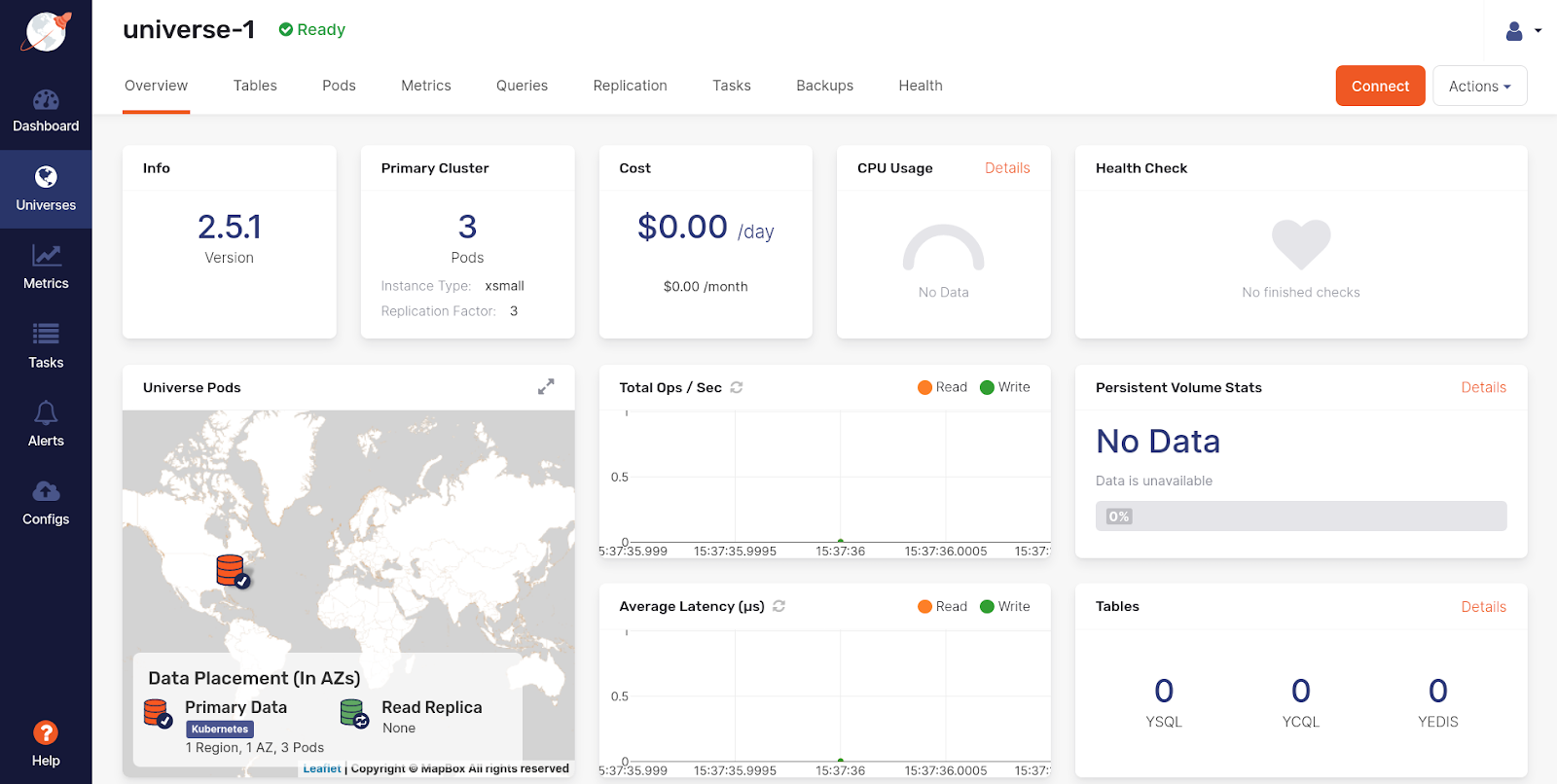Open the user profile dropdown
1557x784 pixels.
point(1523,31)
